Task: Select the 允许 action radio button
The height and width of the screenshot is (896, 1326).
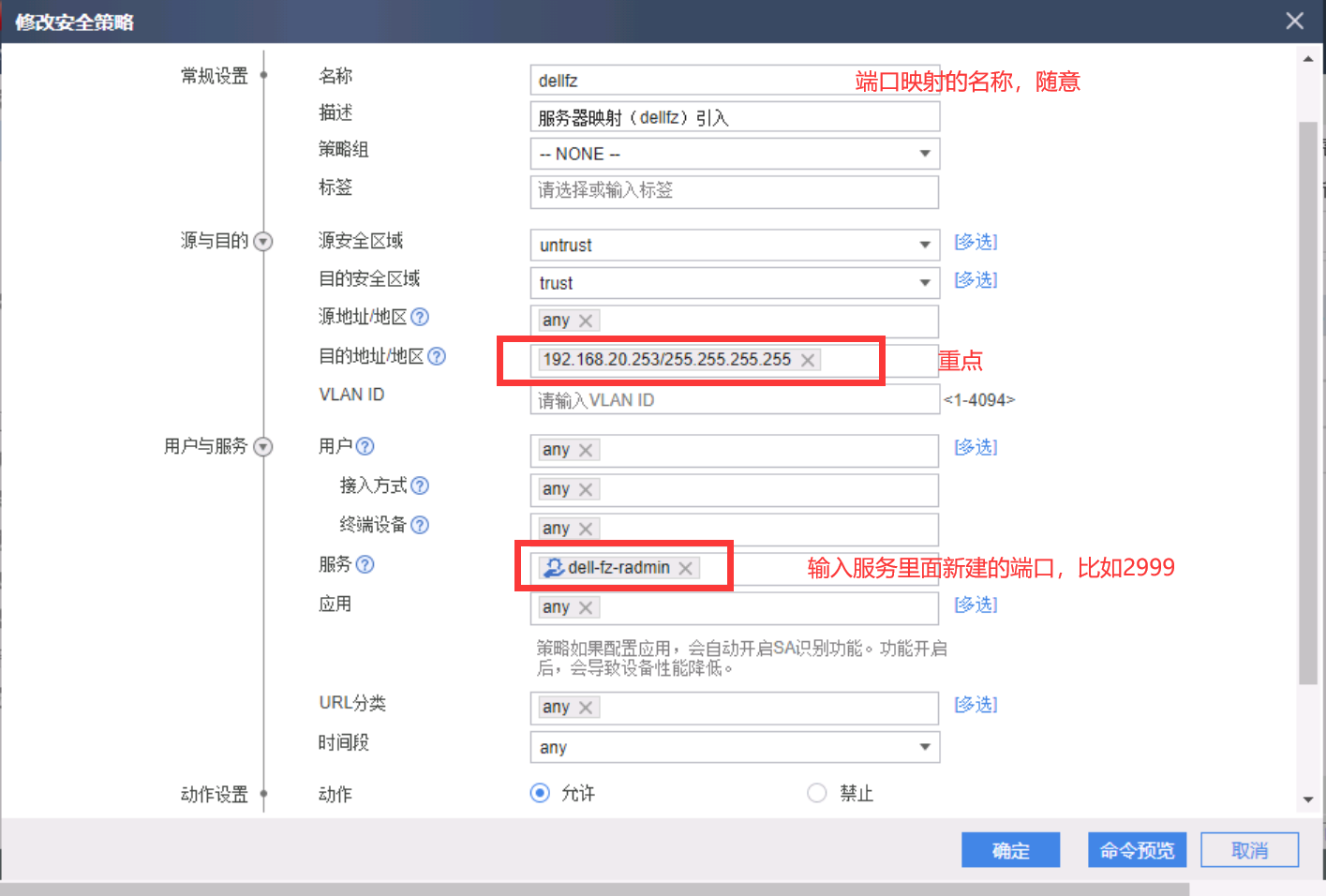Action: [540, 793]
